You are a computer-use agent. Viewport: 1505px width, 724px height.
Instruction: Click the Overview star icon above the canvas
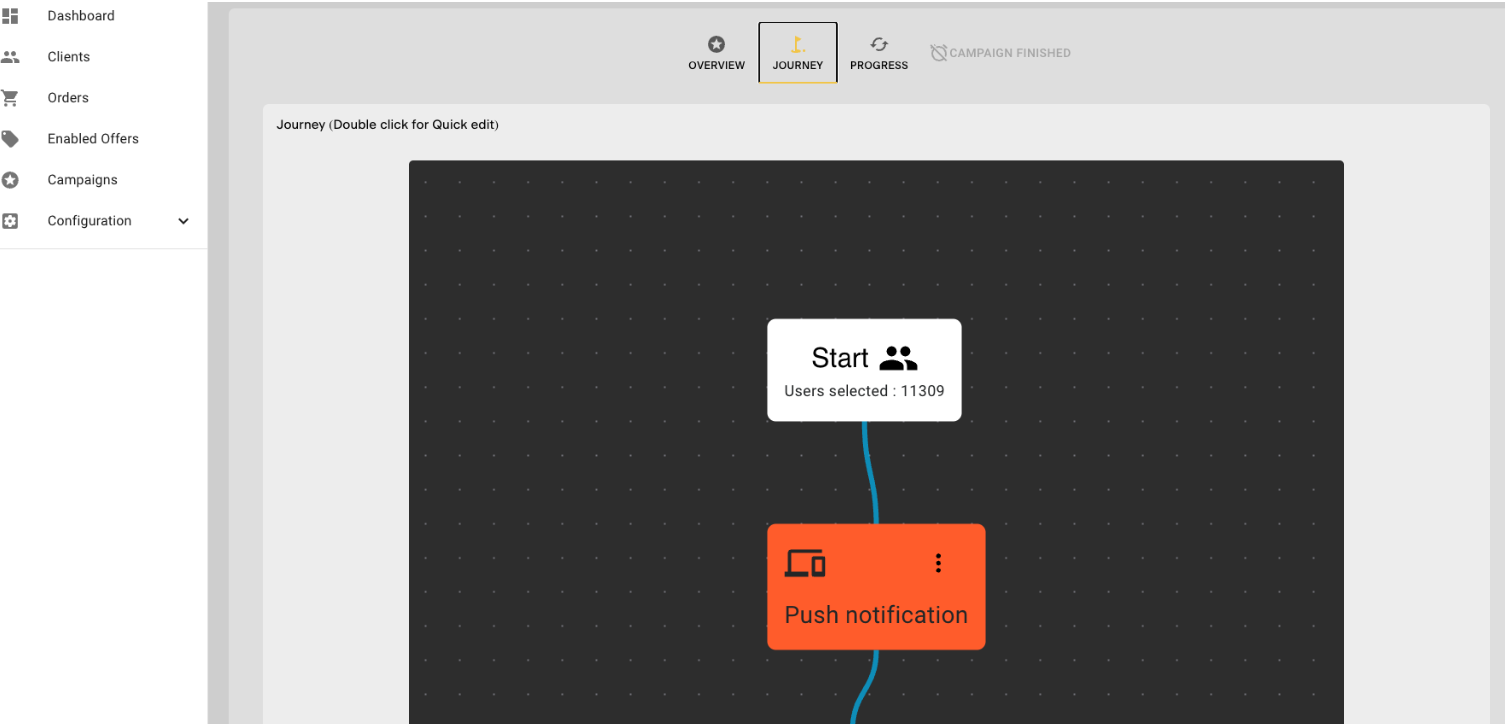coord(716,44)
